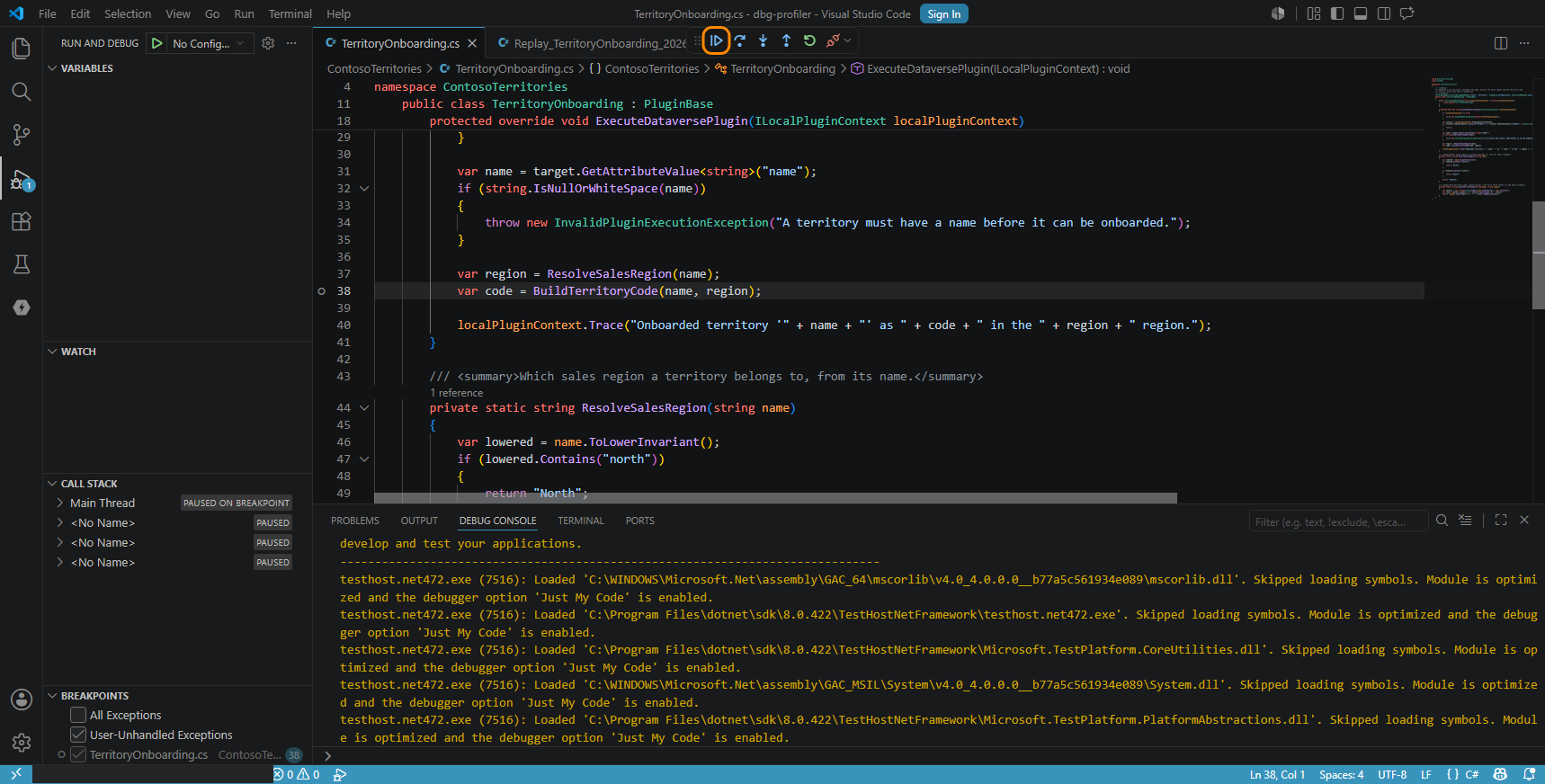Screen dimensions: 1545x784
Task: Continue debugging with the Continue button
Action: click(716, 40)
